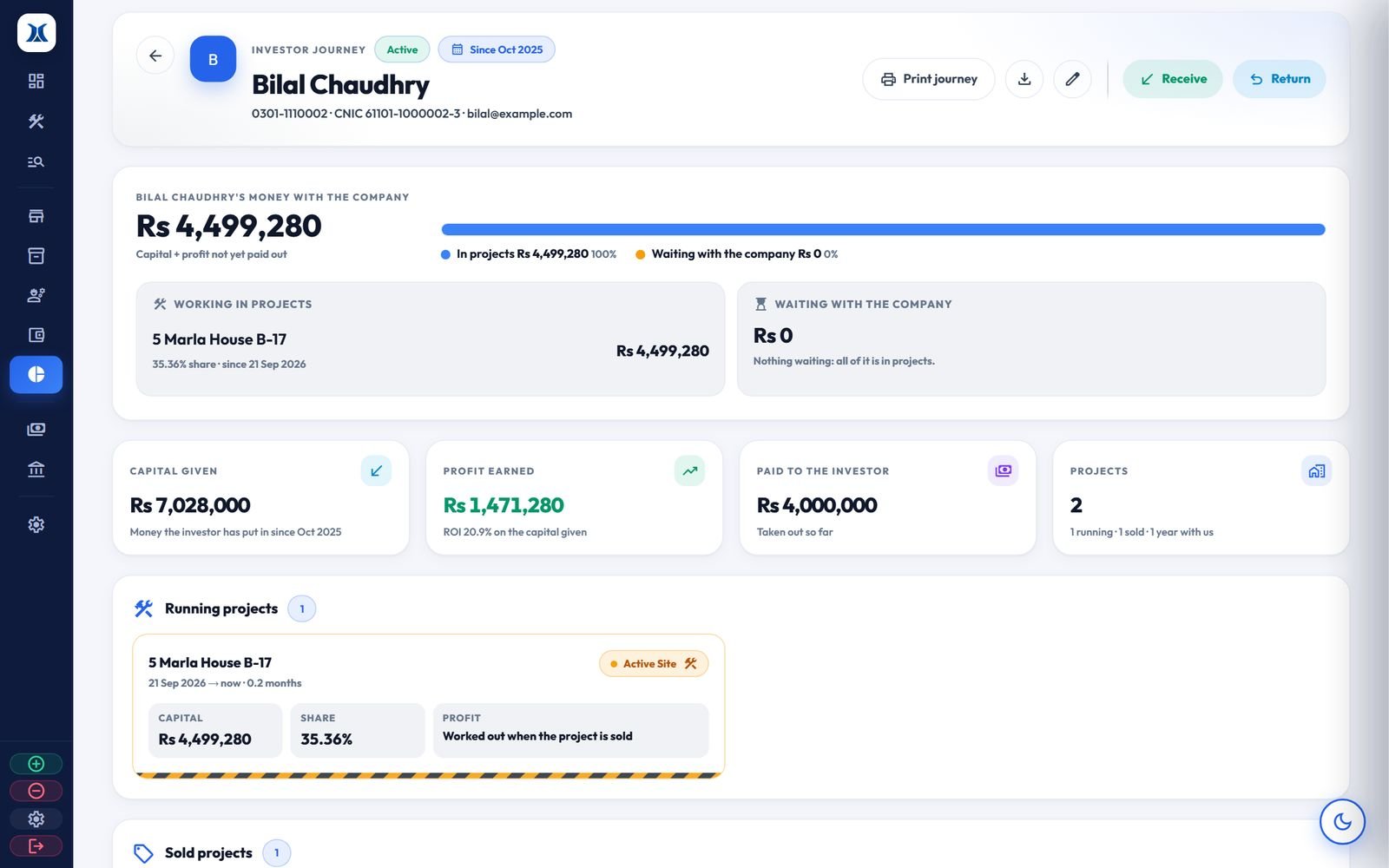Open the people icon in sidebar
Image resolution: width=1389 pixels, height=868 pixels.
(36, 295)
